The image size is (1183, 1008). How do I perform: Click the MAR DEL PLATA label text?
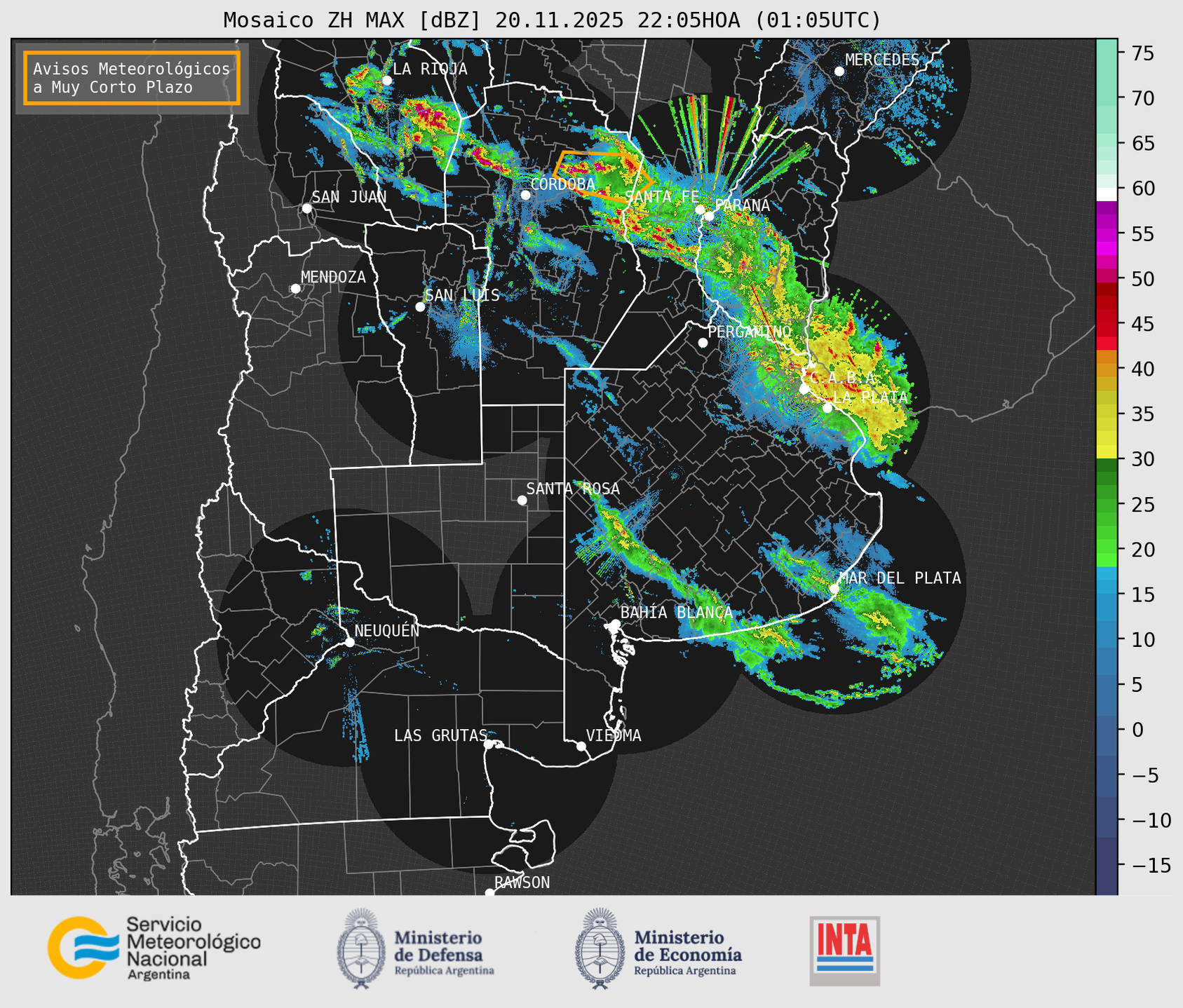900,578
